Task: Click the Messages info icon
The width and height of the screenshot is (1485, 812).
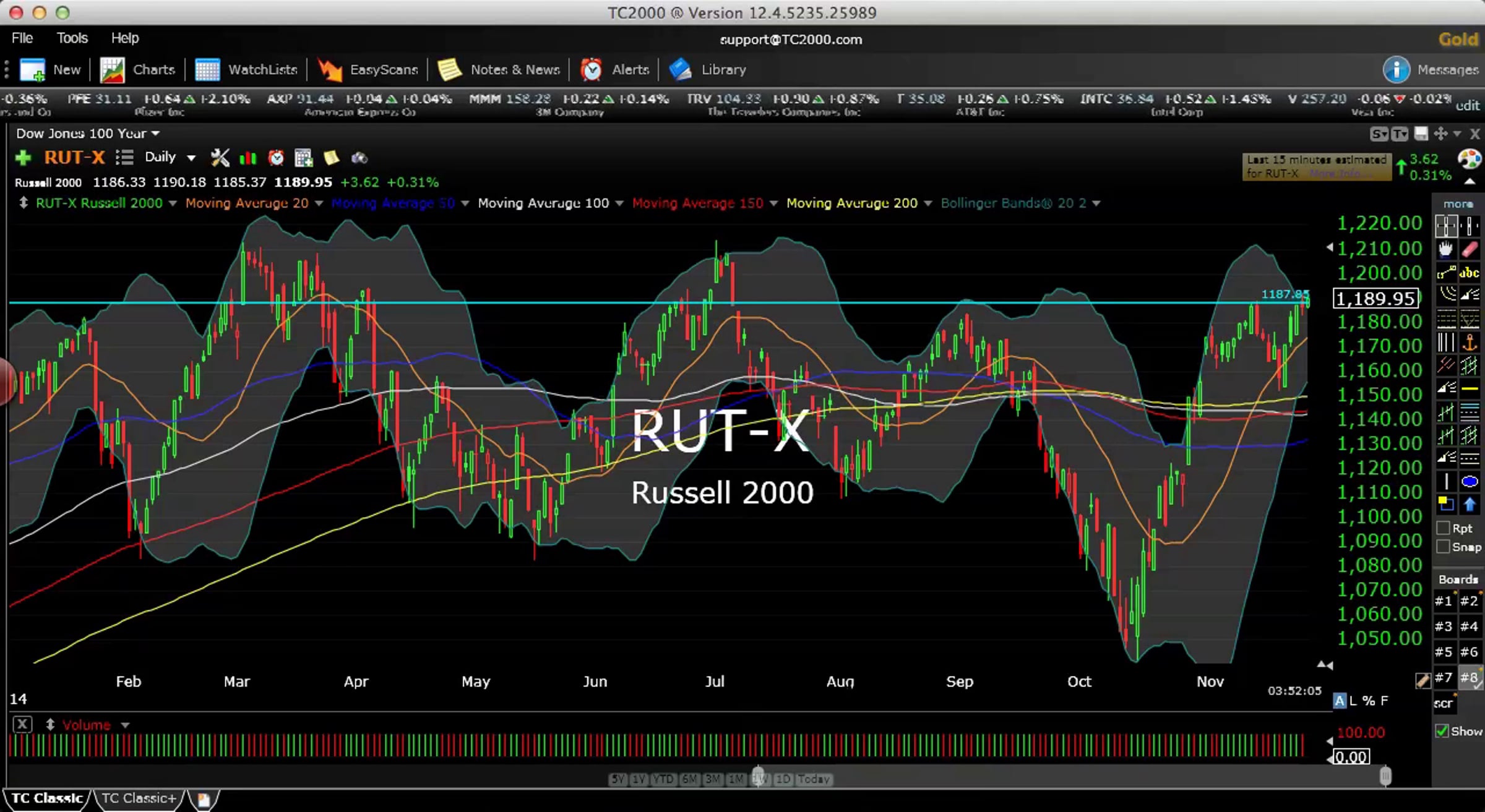Action: (x=1396, y=70)
